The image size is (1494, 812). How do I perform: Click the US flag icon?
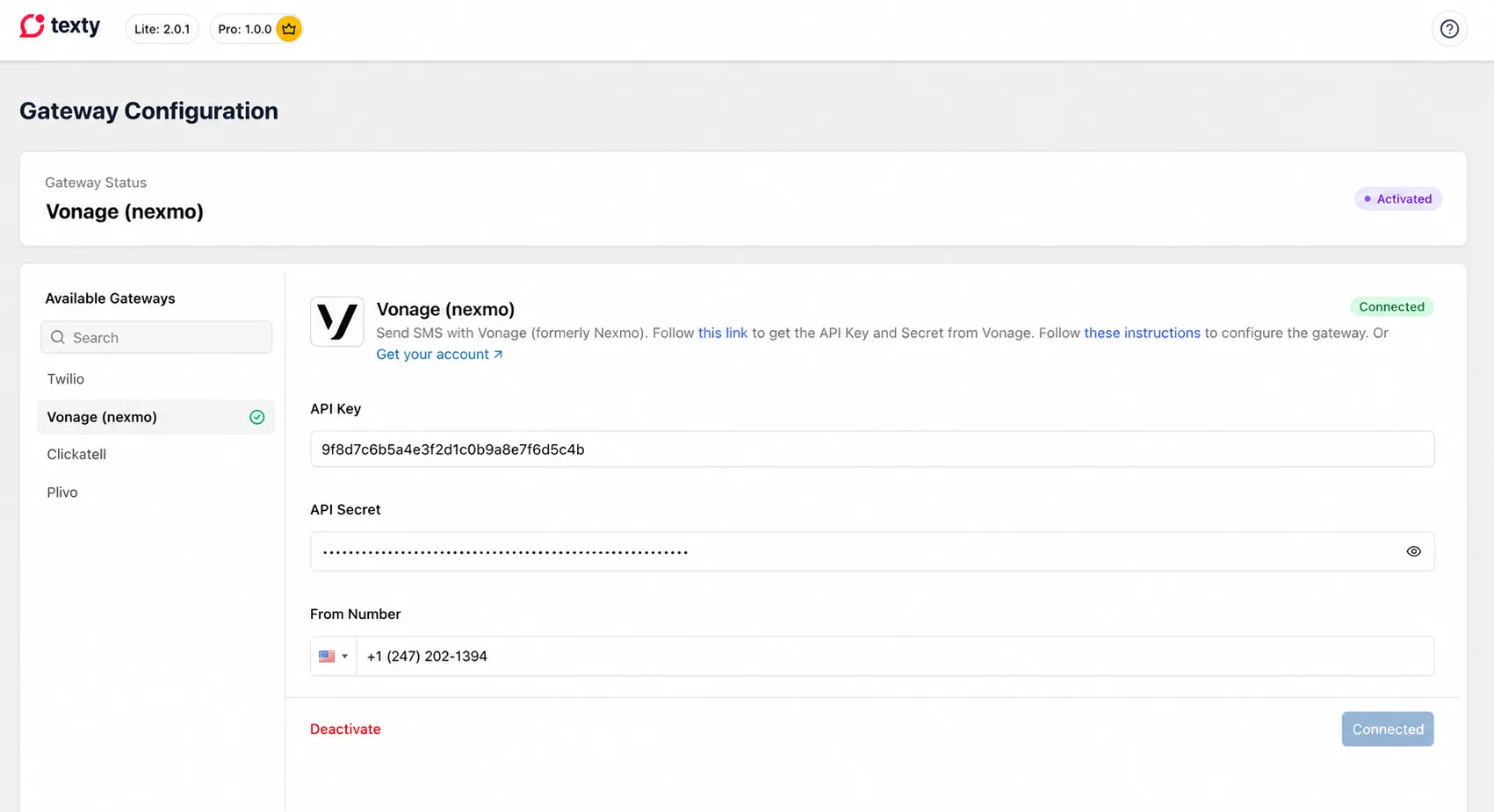[327, 656]
